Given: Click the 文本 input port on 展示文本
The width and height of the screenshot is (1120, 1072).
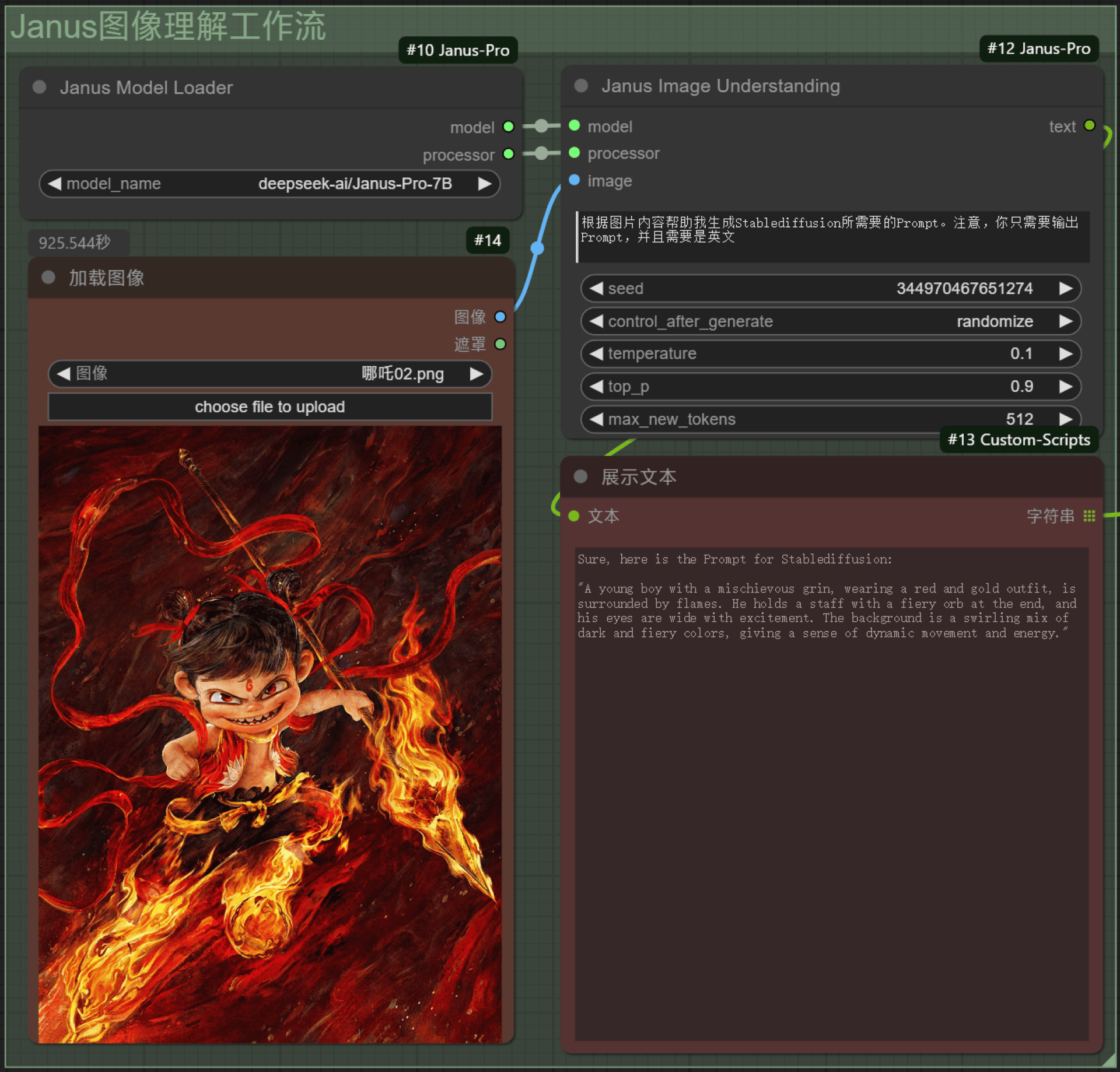Looking at the screenshot, I should (574, 516).
